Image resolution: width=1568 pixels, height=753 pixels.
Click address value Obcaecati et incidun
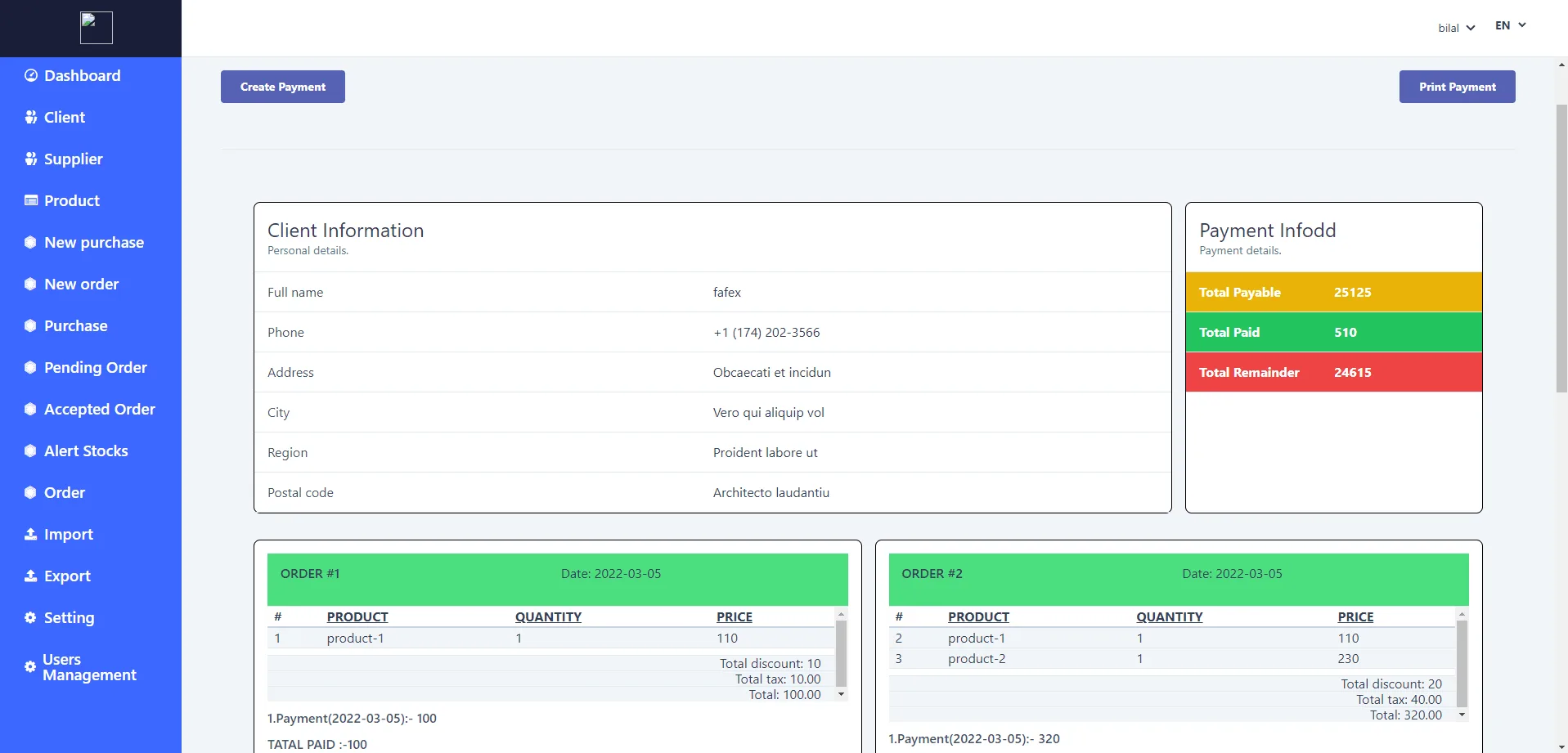point(772,372)
